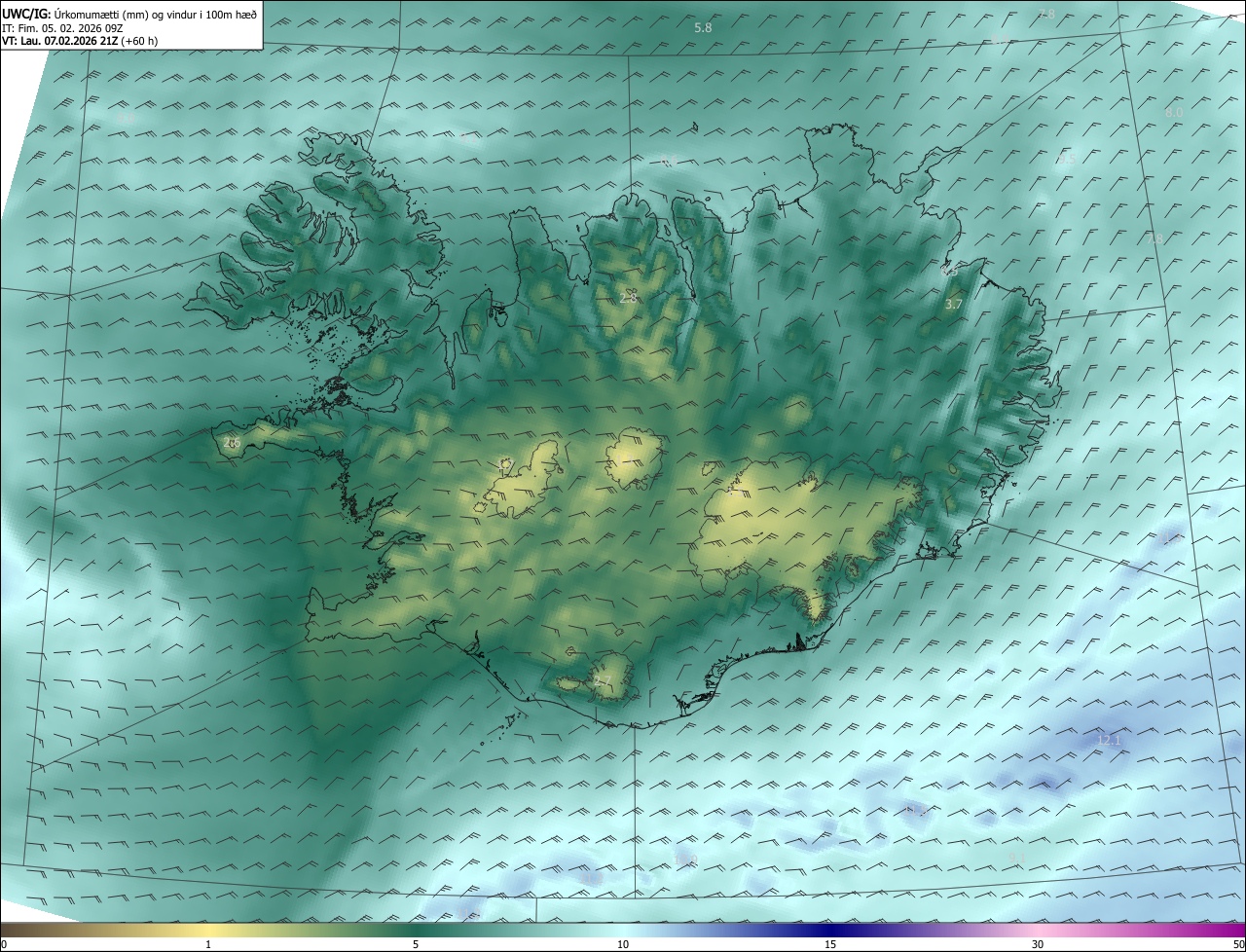Click the 2.7 value label on the map
1246x952 pixels.
coord(603,680)
